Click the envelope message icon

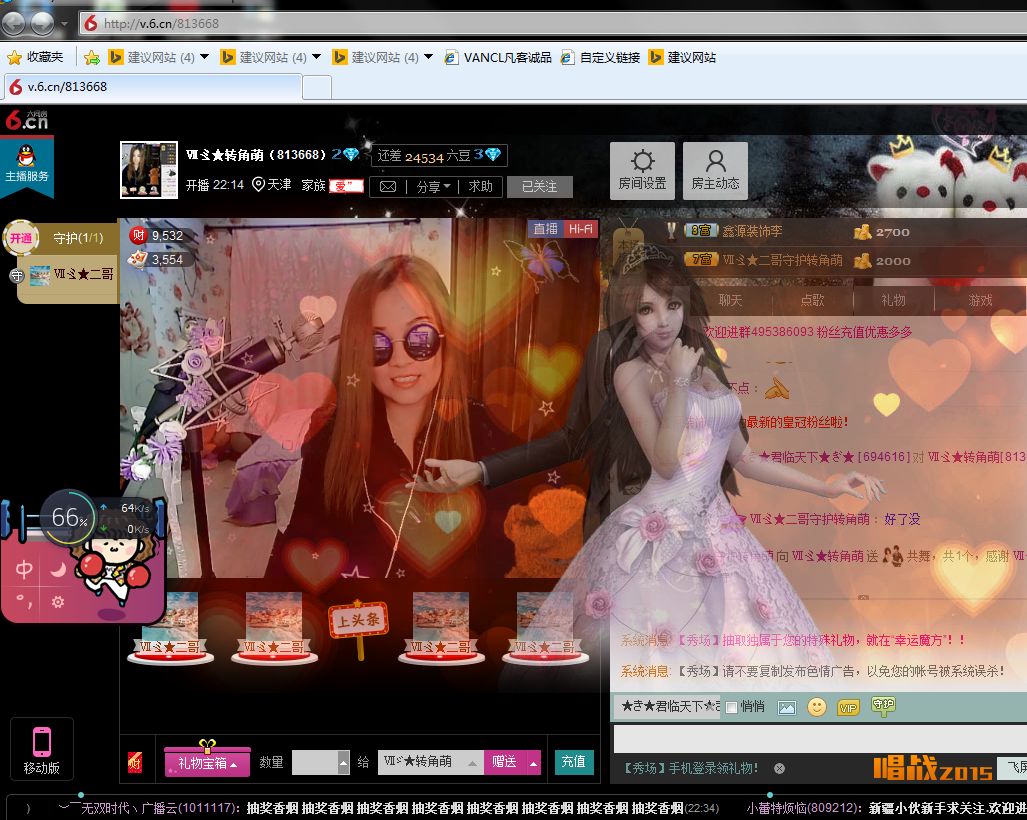388,187
